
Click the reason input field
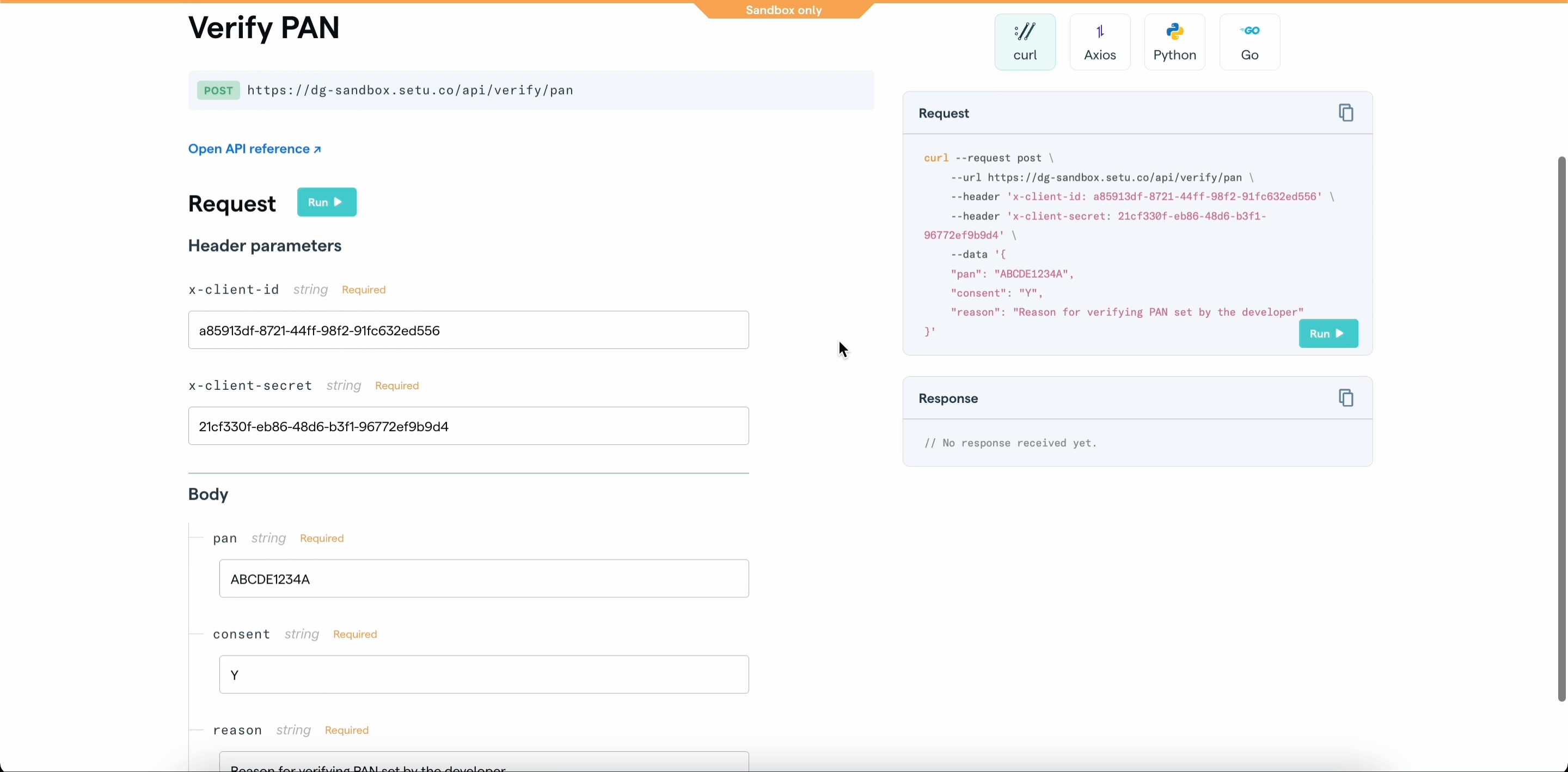click(483, 763)
